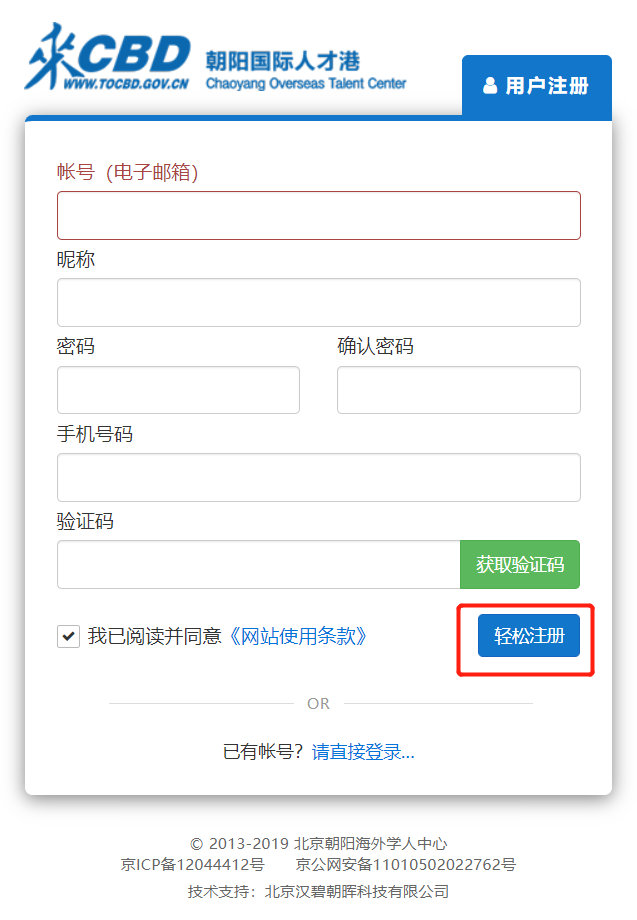Click the 北京汉碧朝晖科技有限公司 support text
Screen dimensions: 637x920
pyautogui.click(x=357, y=892)
